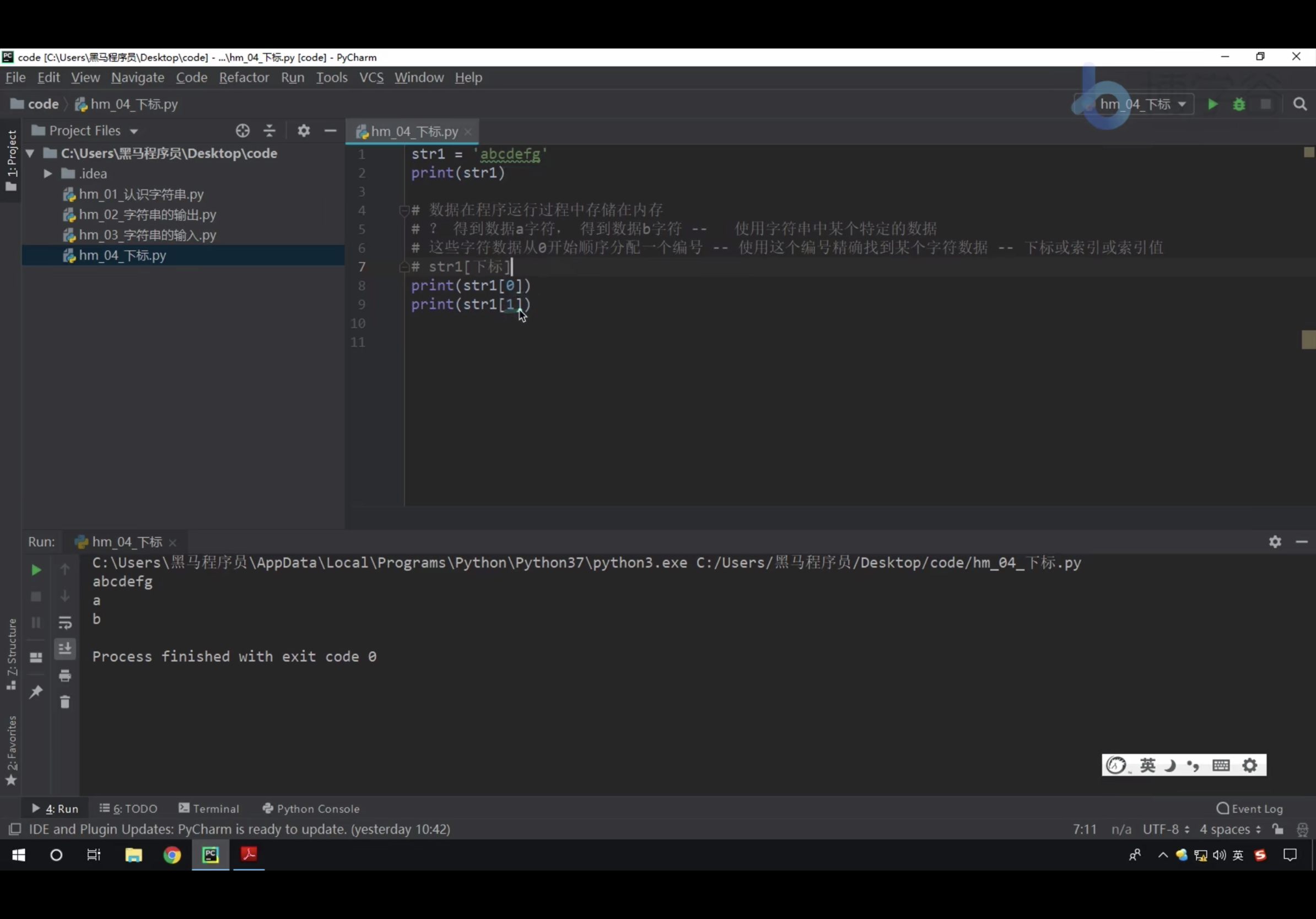Toggle read-only lock in status bar
This screenshot has width=1316, height=919.
coord(1278,829)
